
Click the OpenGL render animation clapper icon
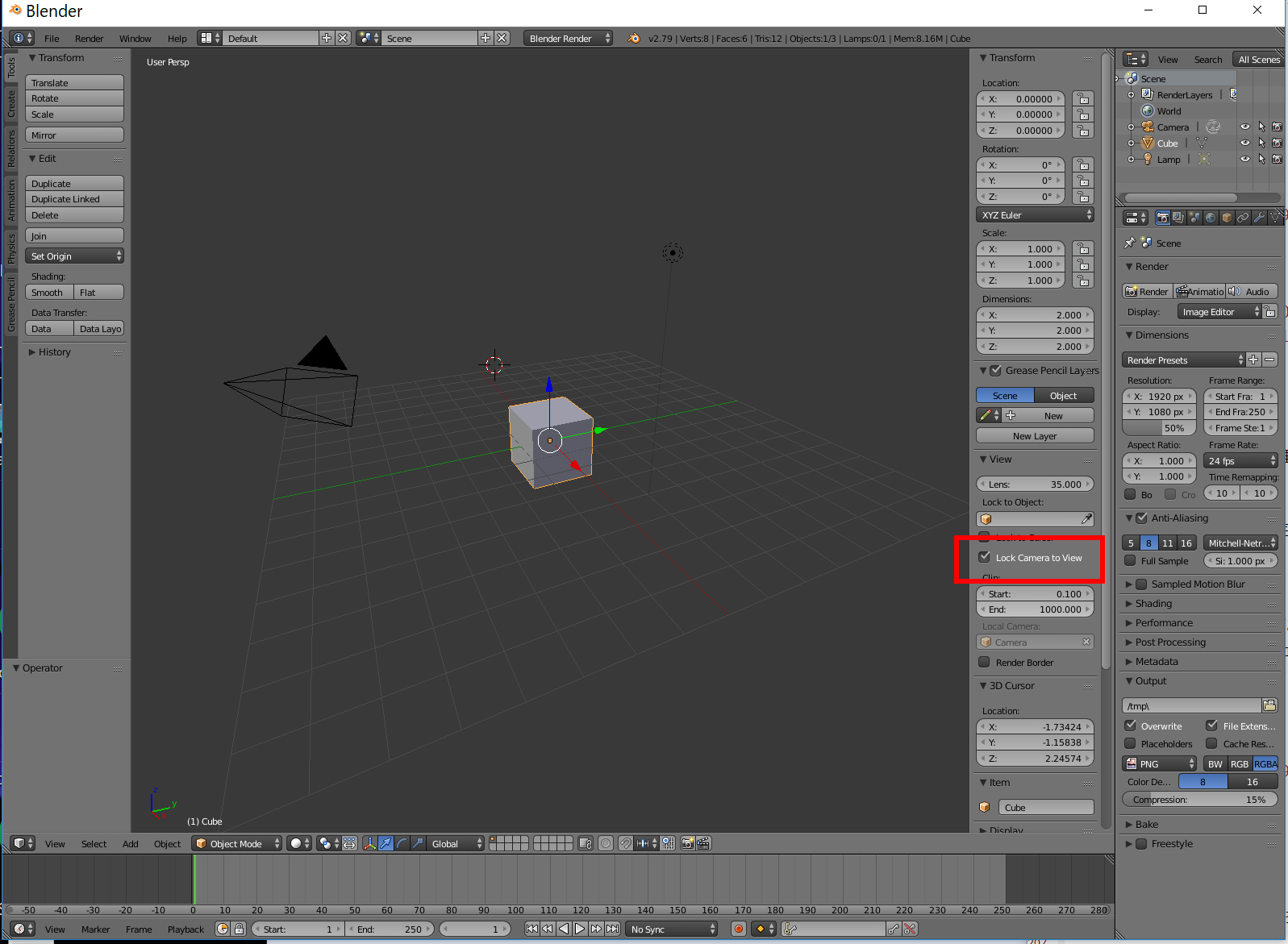click(703, 843)
